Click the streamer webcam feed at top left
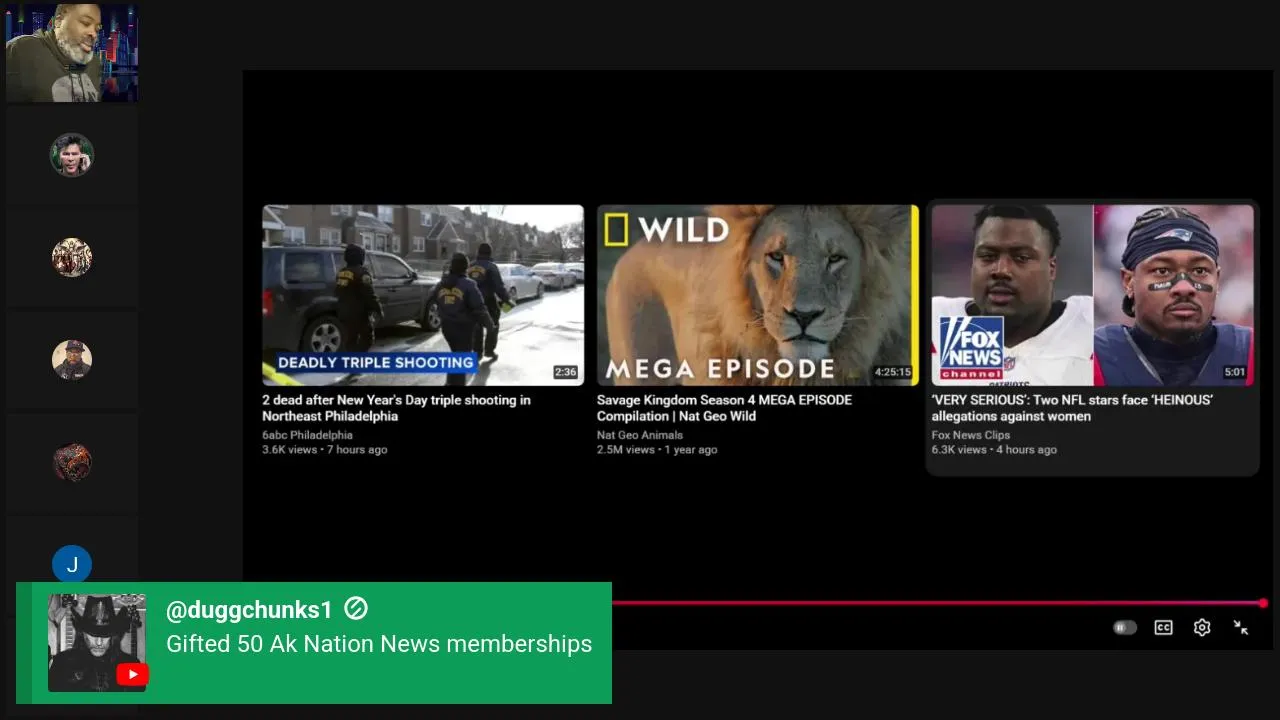This screenshot has width=1280, height=720. click(72, 52)
